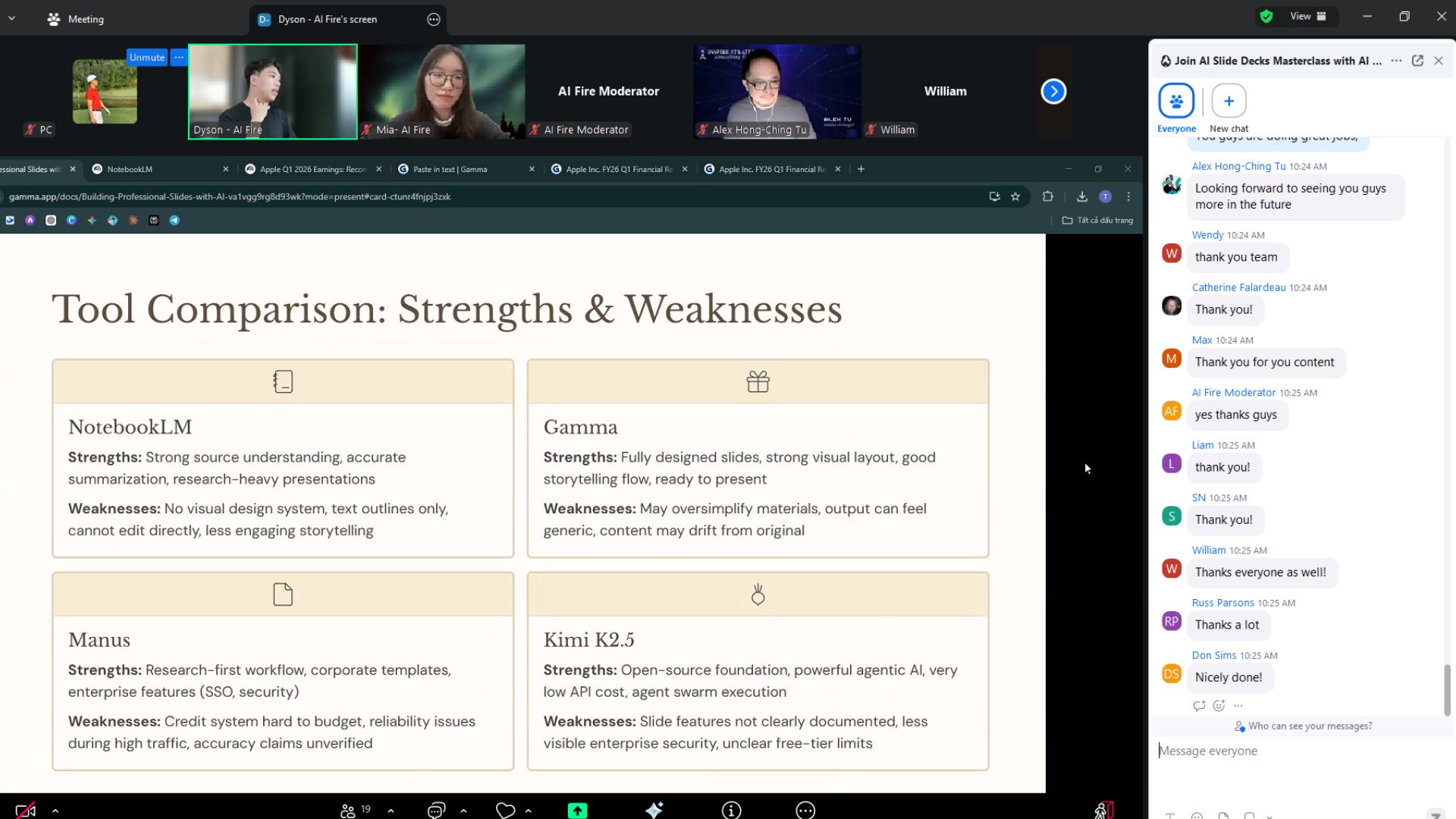Click the green Share Screen icon
This screenshot has height=819, width=1456.
577,811
